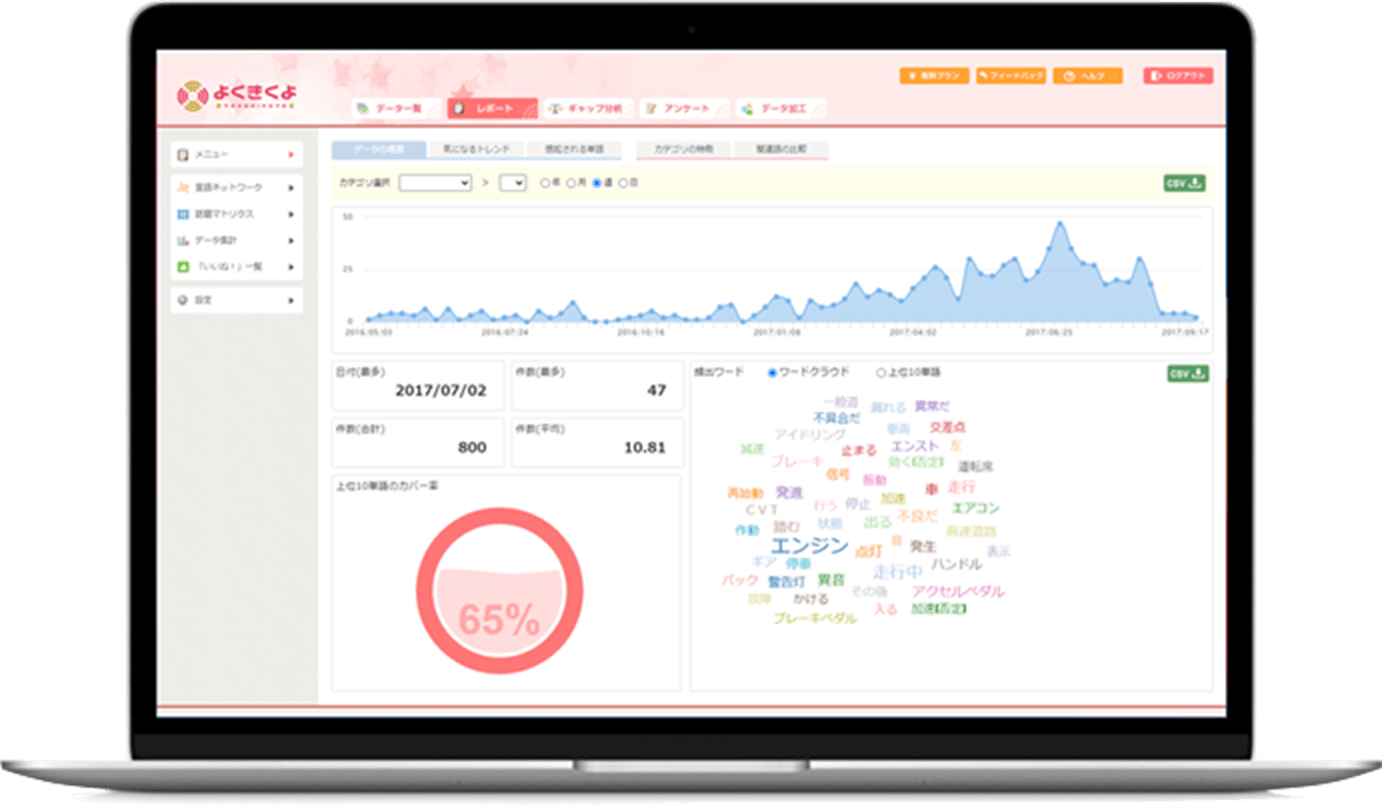Expand the 「いいね！」一覧 sidebar item
Viewport: 1382px width, 806px height.
coord(237,267)
